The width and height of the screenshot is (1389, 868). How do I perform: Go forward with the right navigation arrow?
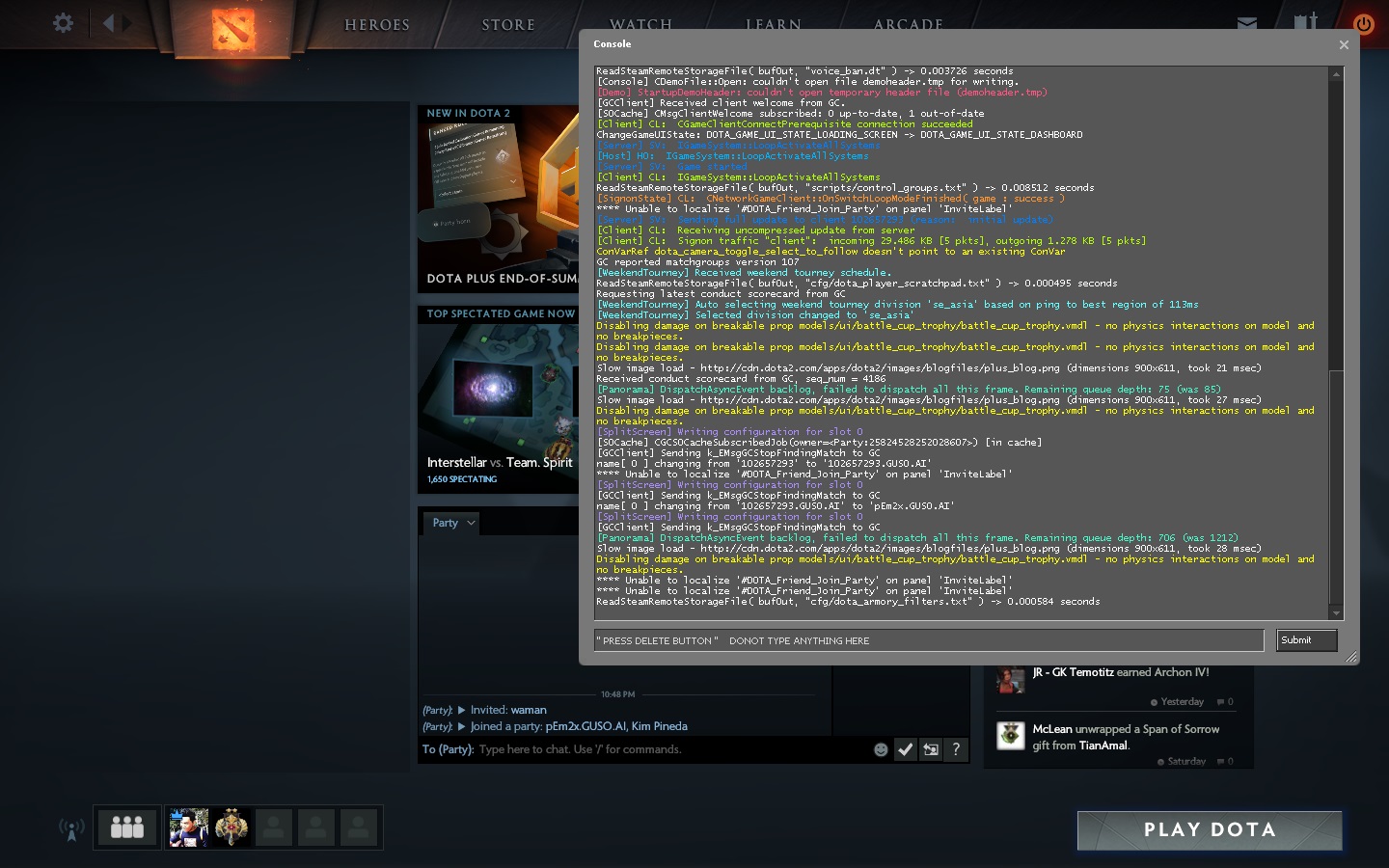click(127, 22)
